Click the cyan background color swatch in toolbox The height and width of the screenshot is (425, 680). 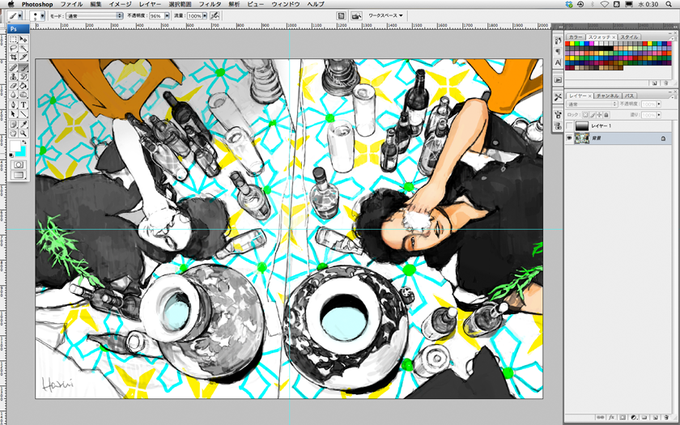[x=22, y=152]
